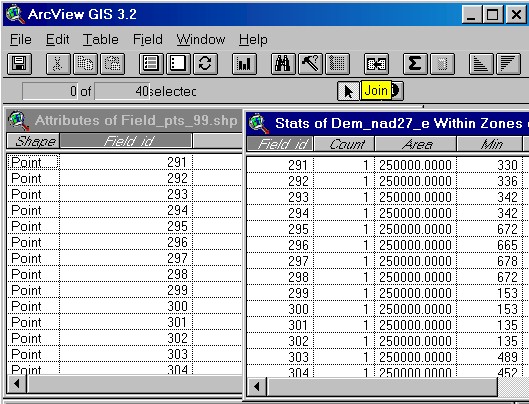Click the ArcView GIS title bar icon
This screenshot has width=529, height=404.
15,14
